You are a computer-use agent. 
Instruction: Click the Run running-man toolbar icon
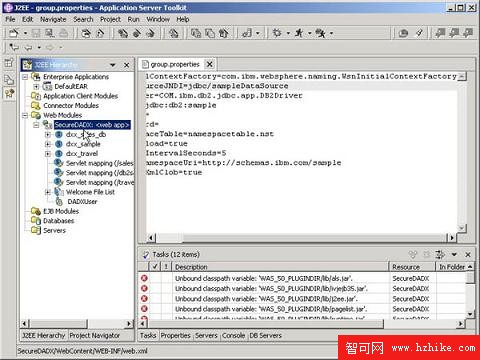[x=299, y=33]
